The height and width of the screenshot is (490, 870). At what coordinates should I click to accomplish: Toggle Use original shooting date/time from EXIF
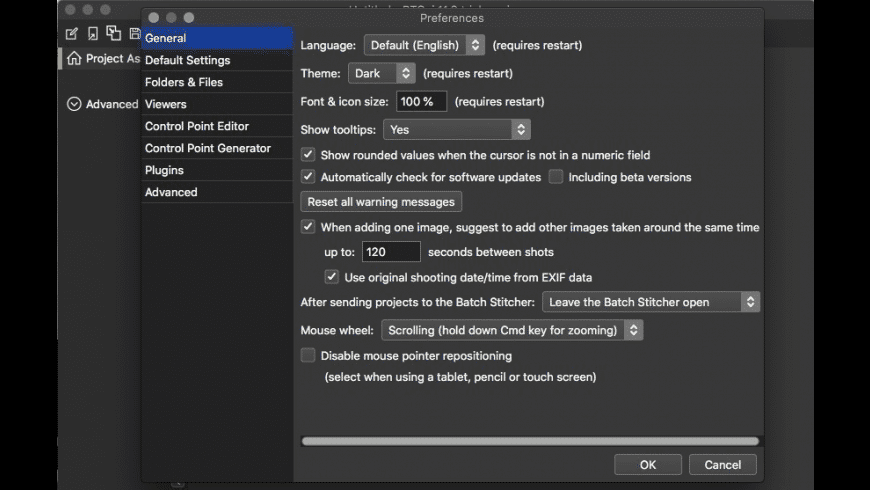tap(332, 277)
